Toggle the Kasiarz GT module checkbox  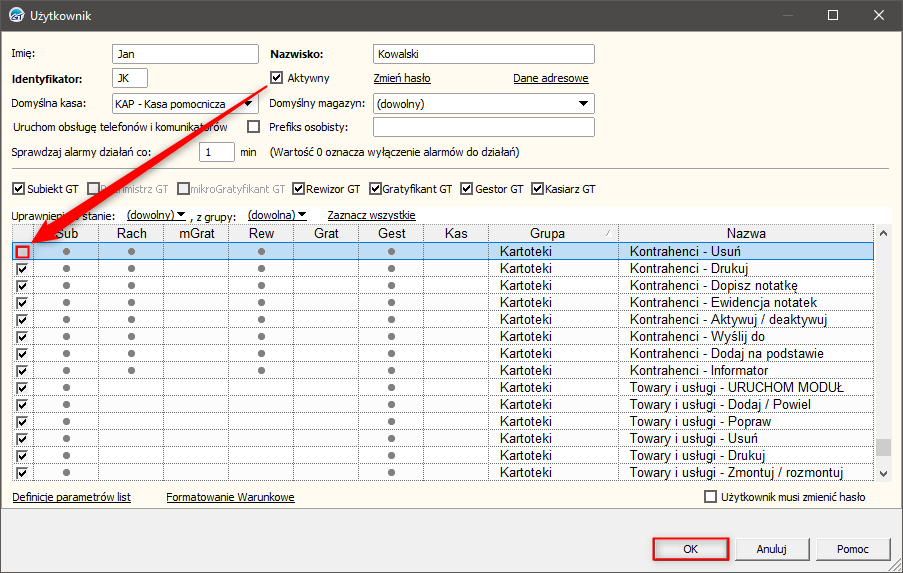(x=537, y=189)
